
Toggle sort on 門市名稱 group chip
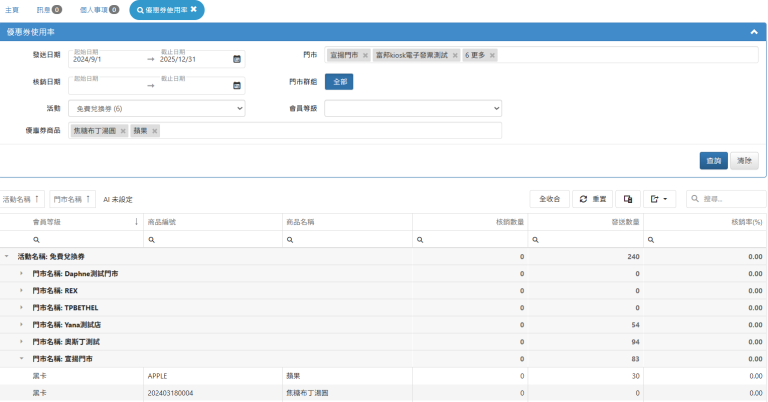[74, 199]
